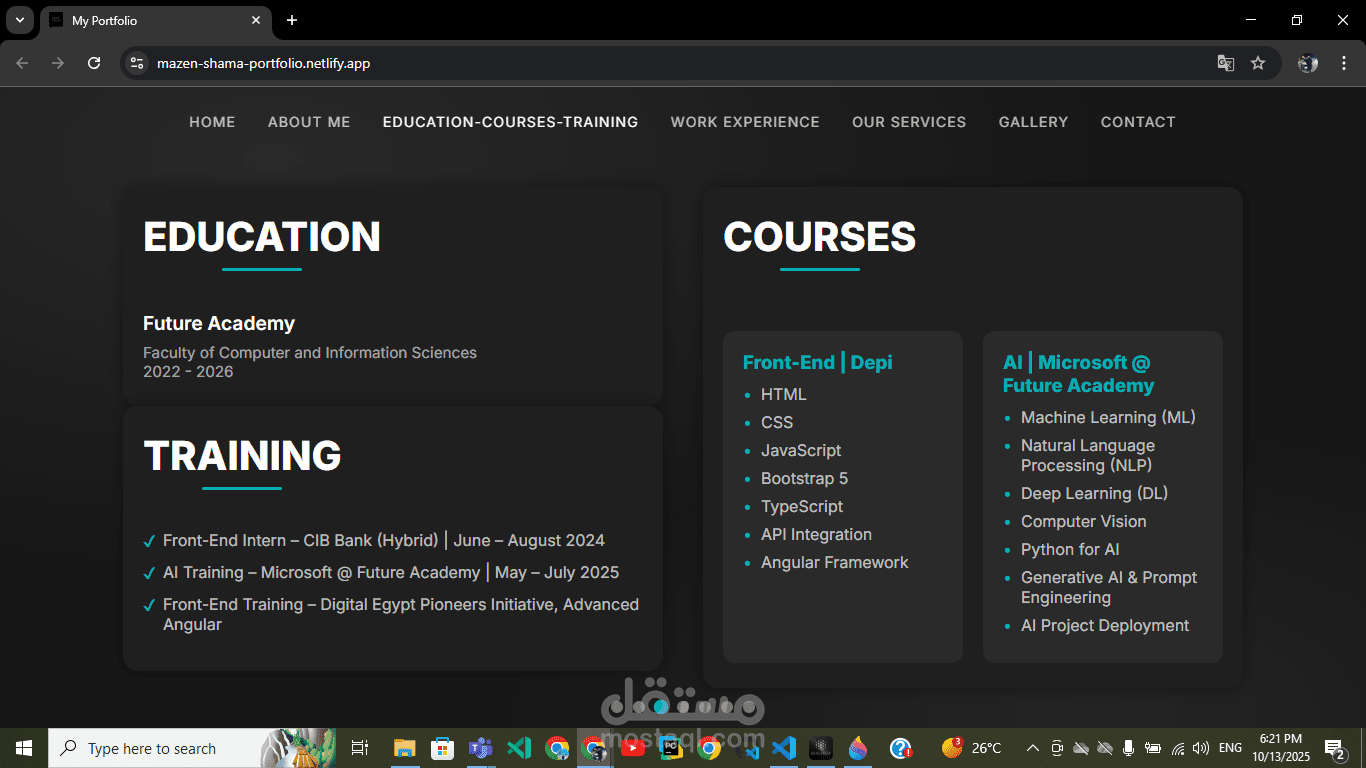Screen dimensions: 1366x768
Task: Open the notification center icon
Action: [1335, 748]
